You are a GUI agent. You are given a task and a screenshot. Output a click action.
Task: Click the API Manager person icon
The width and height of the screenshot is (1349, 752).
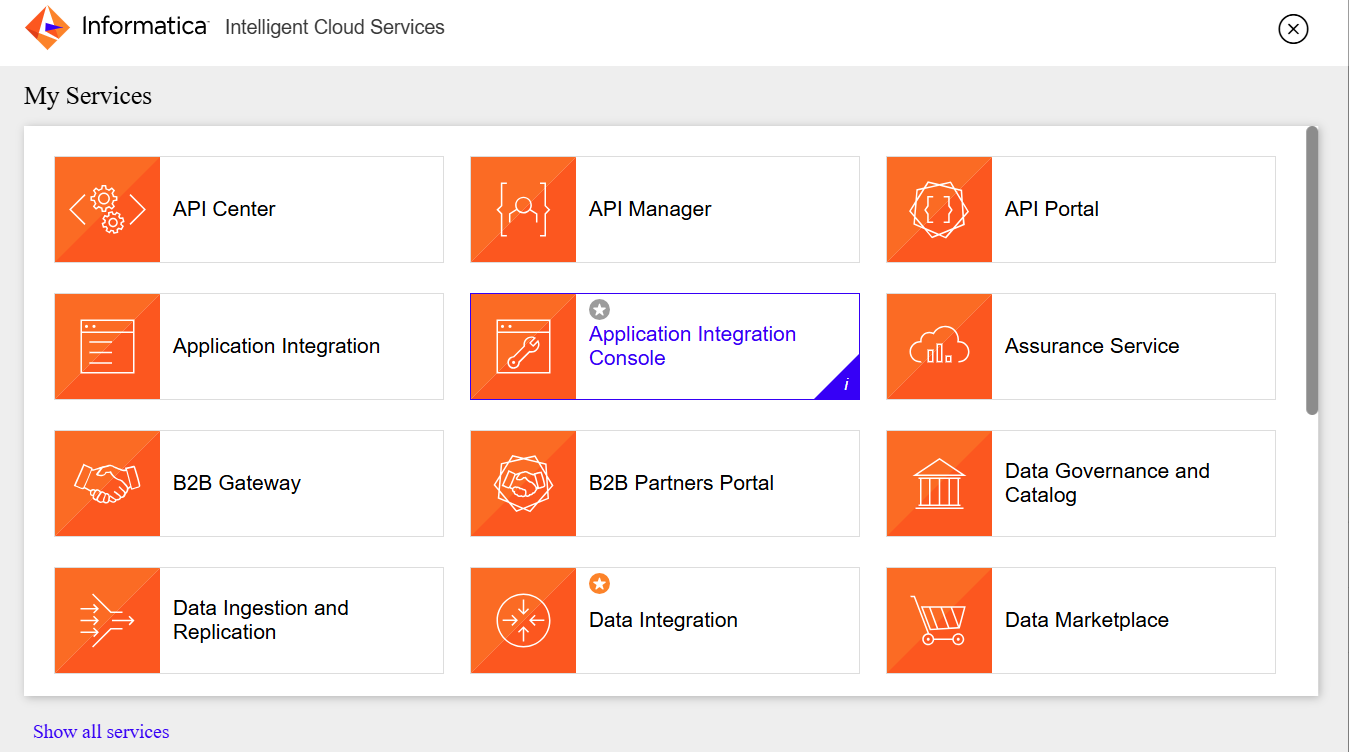click(x=523, y=209)
